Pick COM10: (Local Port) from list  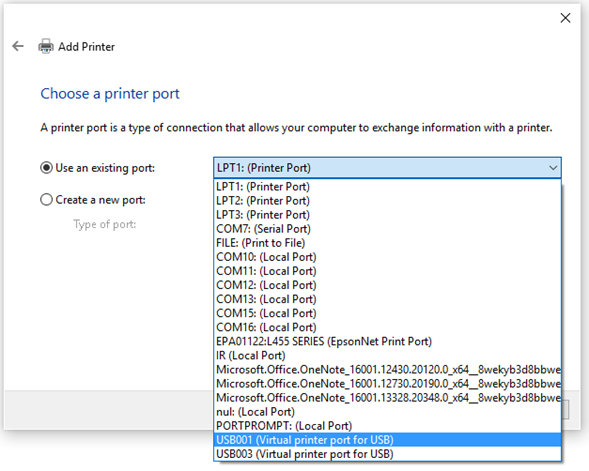[x=388, y=257]
